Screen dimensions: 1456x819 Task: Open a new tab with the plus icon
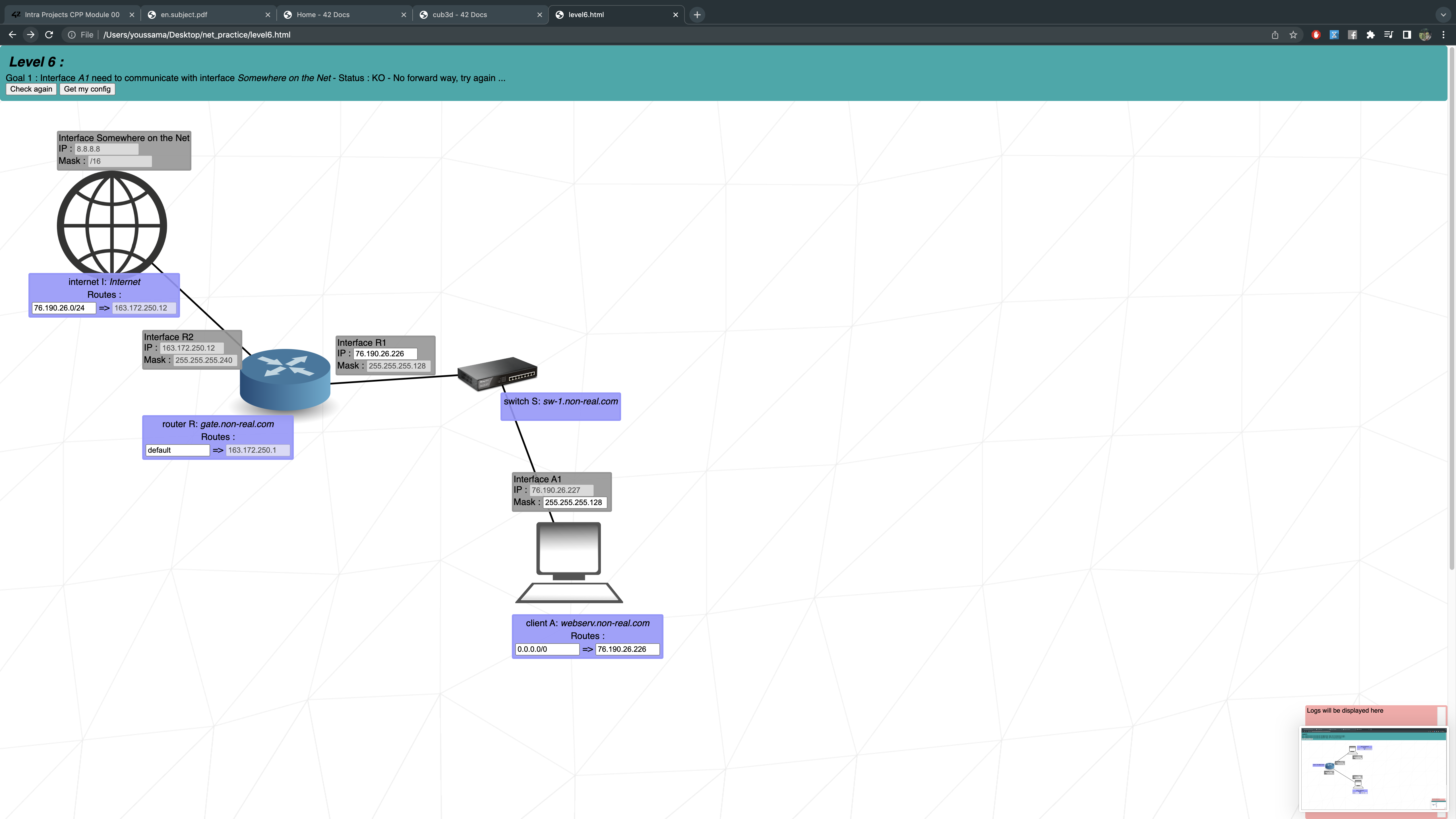tap(697, 15)
